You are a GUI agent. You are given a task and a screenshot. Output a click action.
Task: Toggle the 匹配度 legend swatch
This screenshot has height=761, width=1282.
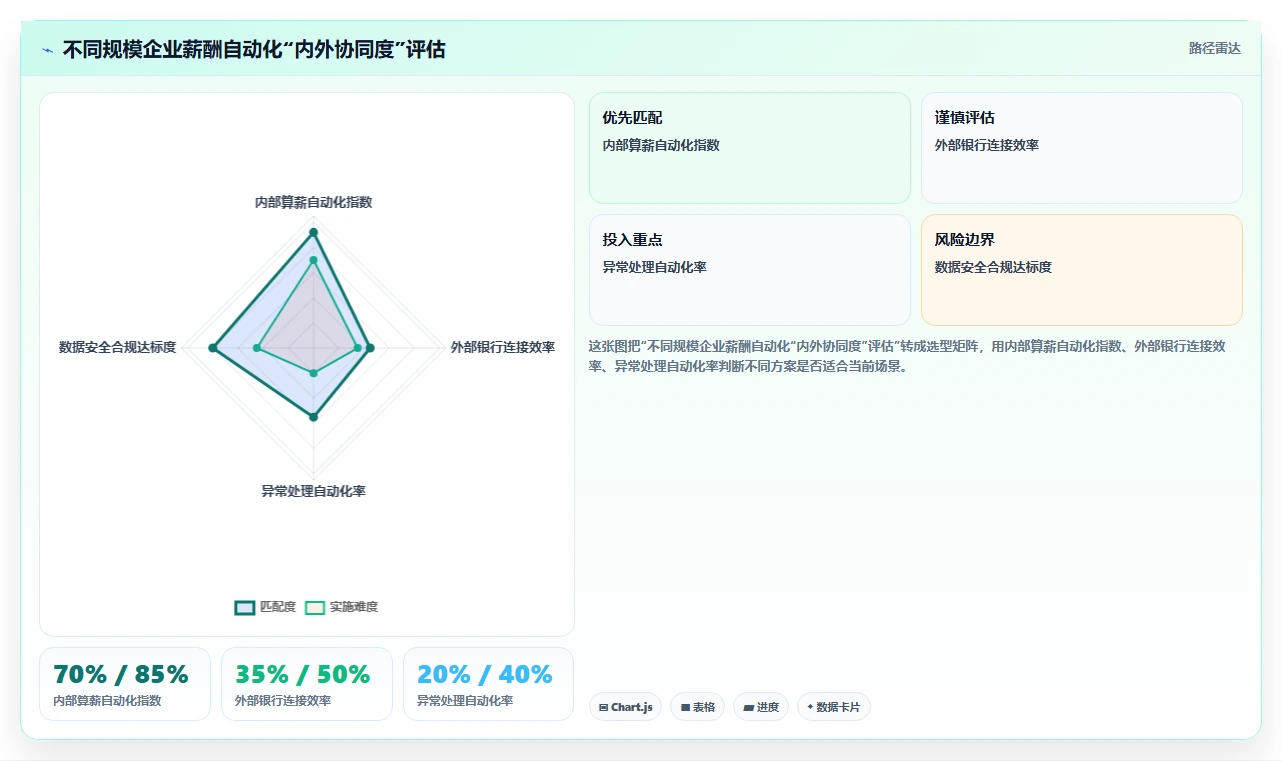(245, 607)
